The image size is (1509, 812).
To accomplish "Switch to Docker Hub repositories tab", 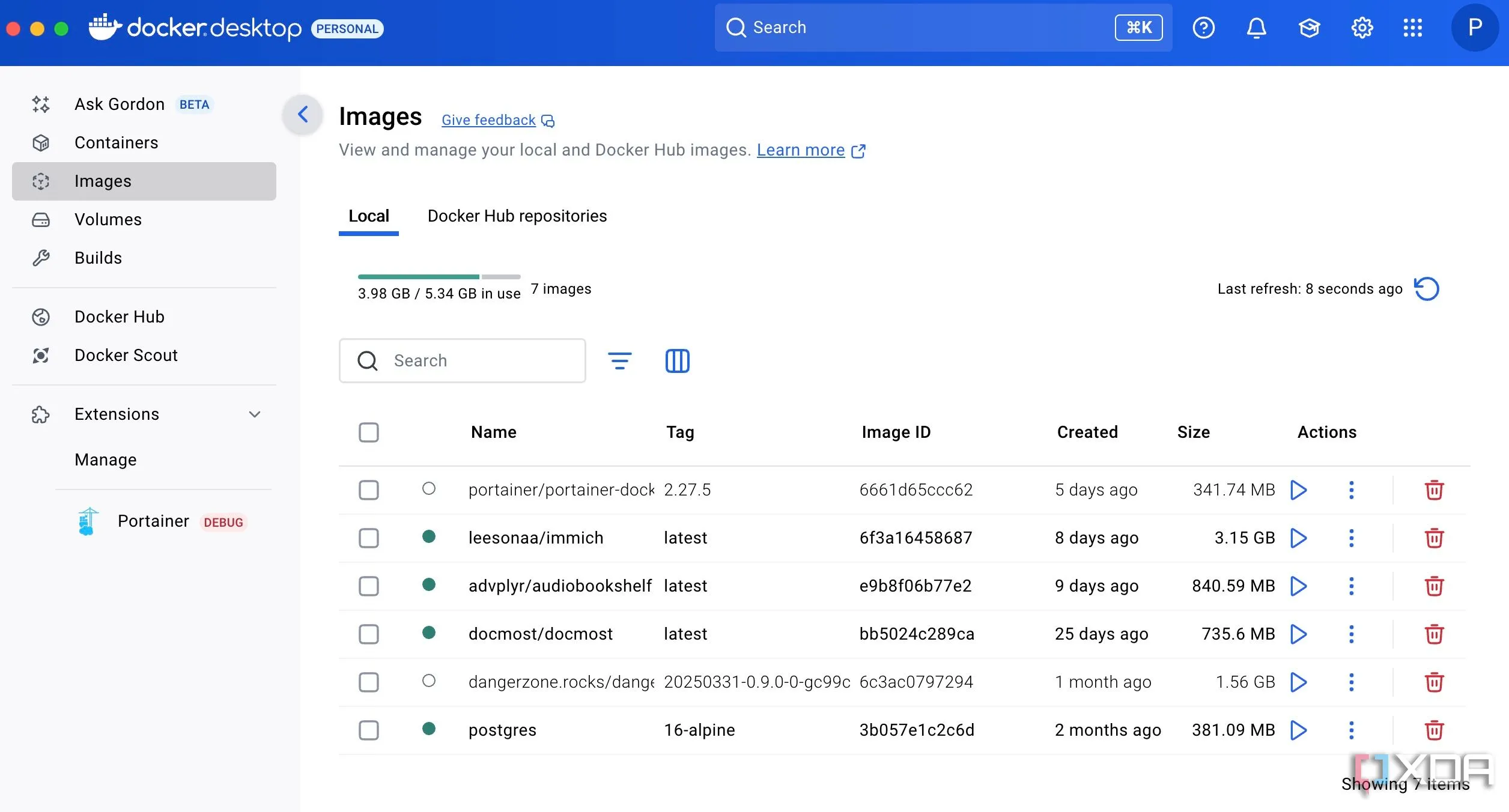I will [517, 216].
